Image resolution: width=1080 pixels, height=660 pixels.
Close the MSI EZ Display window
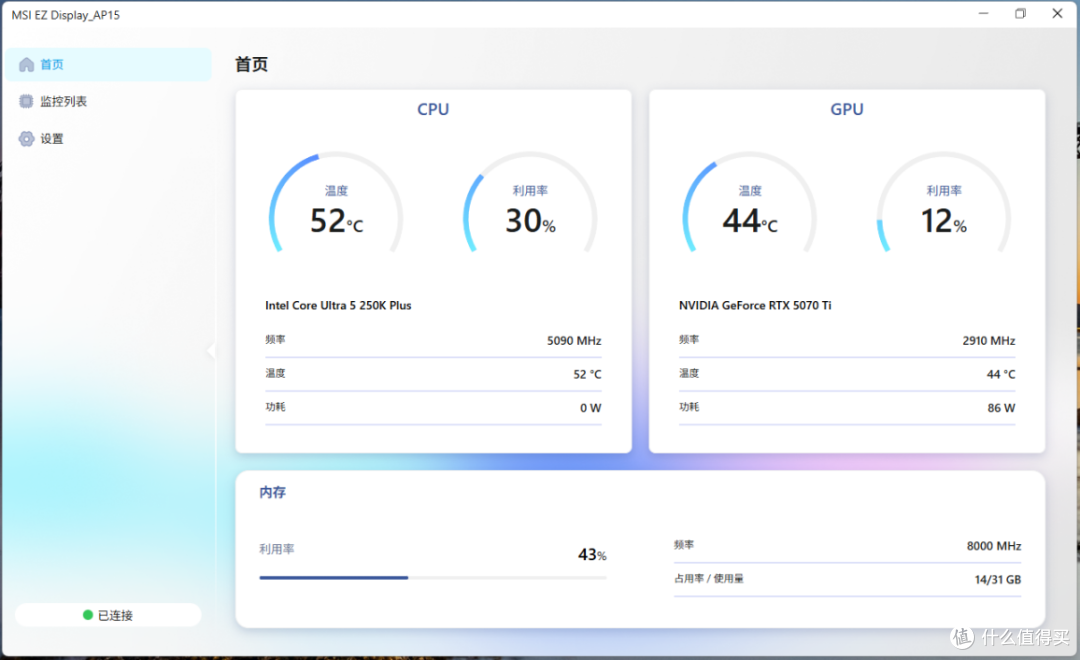[1057, 14]
